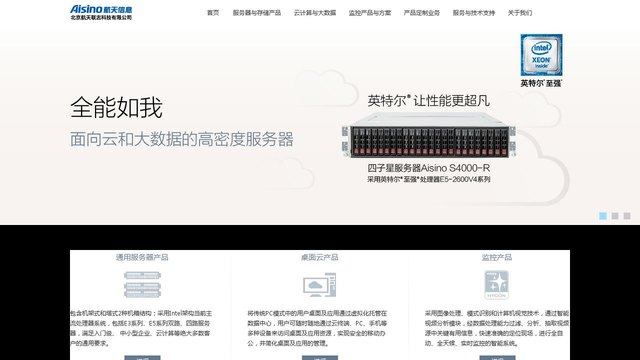
Task: Select the second carousel slide indicator
Action: [615, 216]
